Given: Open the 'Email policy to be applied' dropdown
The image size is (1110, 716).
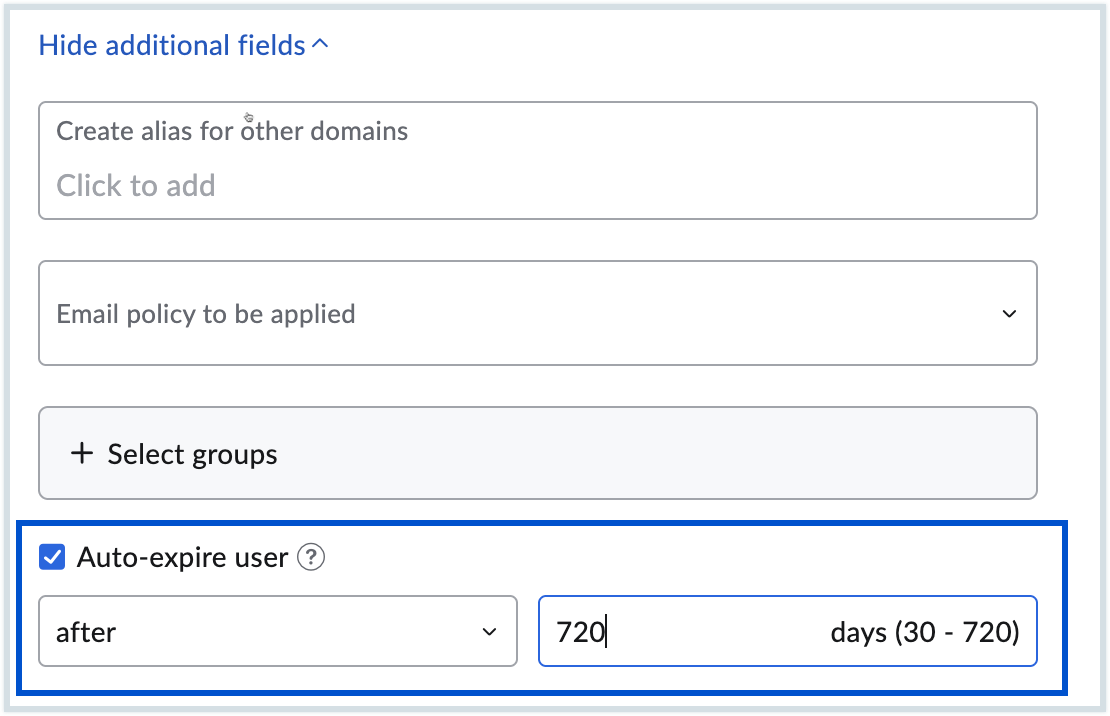Looking at the screenshot, I should coord(537,314).
